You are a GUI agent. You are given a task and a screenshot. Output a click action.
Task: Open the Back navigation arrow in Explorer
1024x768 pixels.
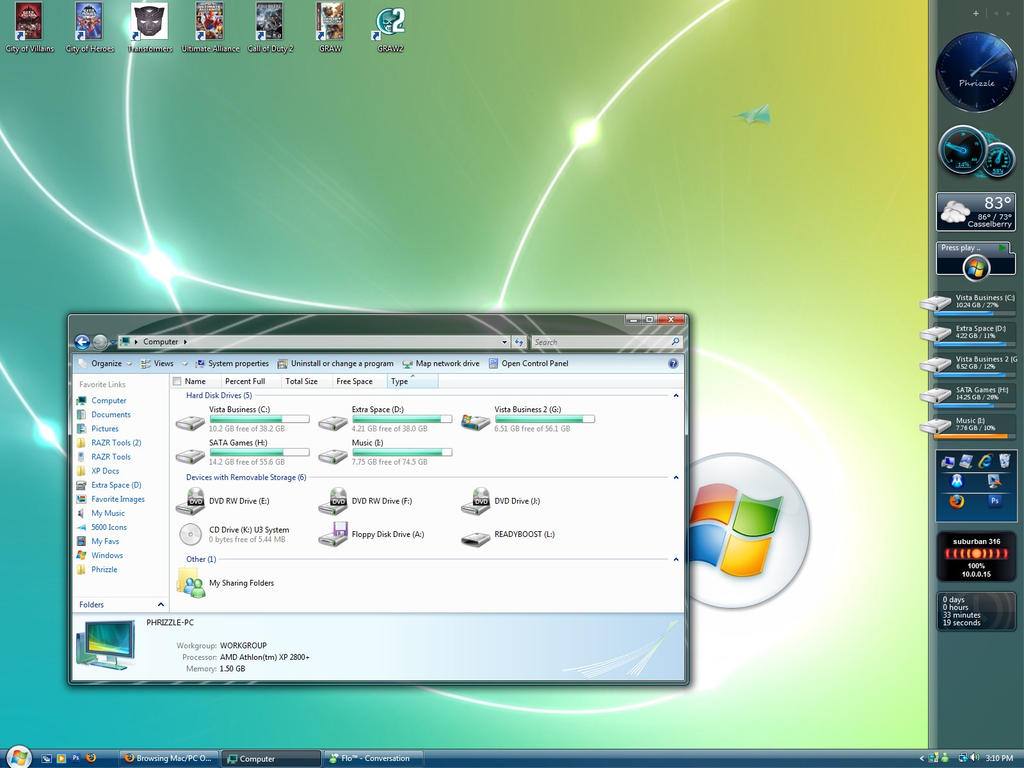(83, 341)
